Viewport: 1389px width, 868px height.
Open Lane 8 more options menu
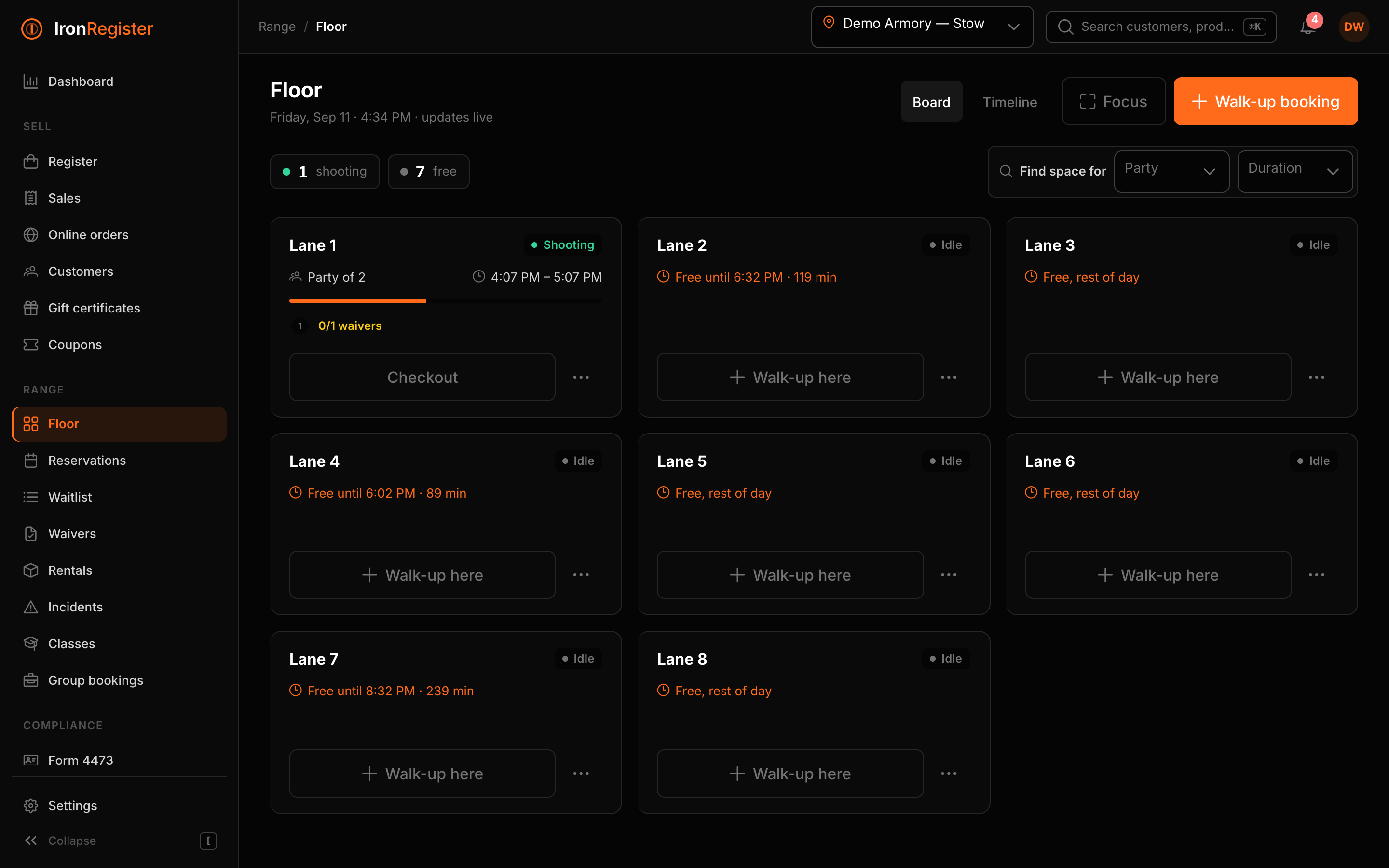[949, 773]
